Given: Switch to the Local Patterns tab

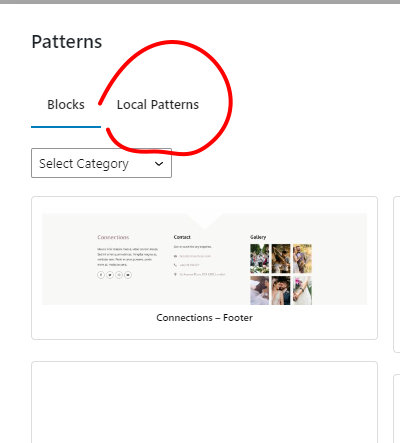Looking at the screenshot, I should pyautogui.click(x=158, y=105).
